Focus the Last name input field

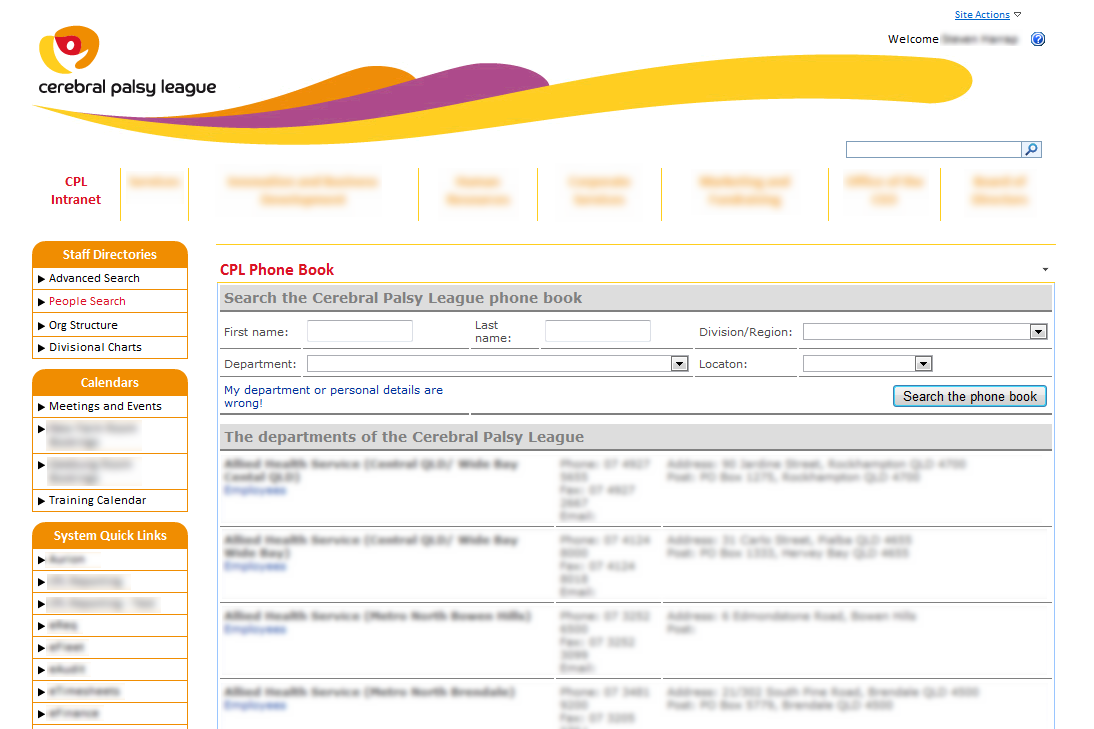598,331
